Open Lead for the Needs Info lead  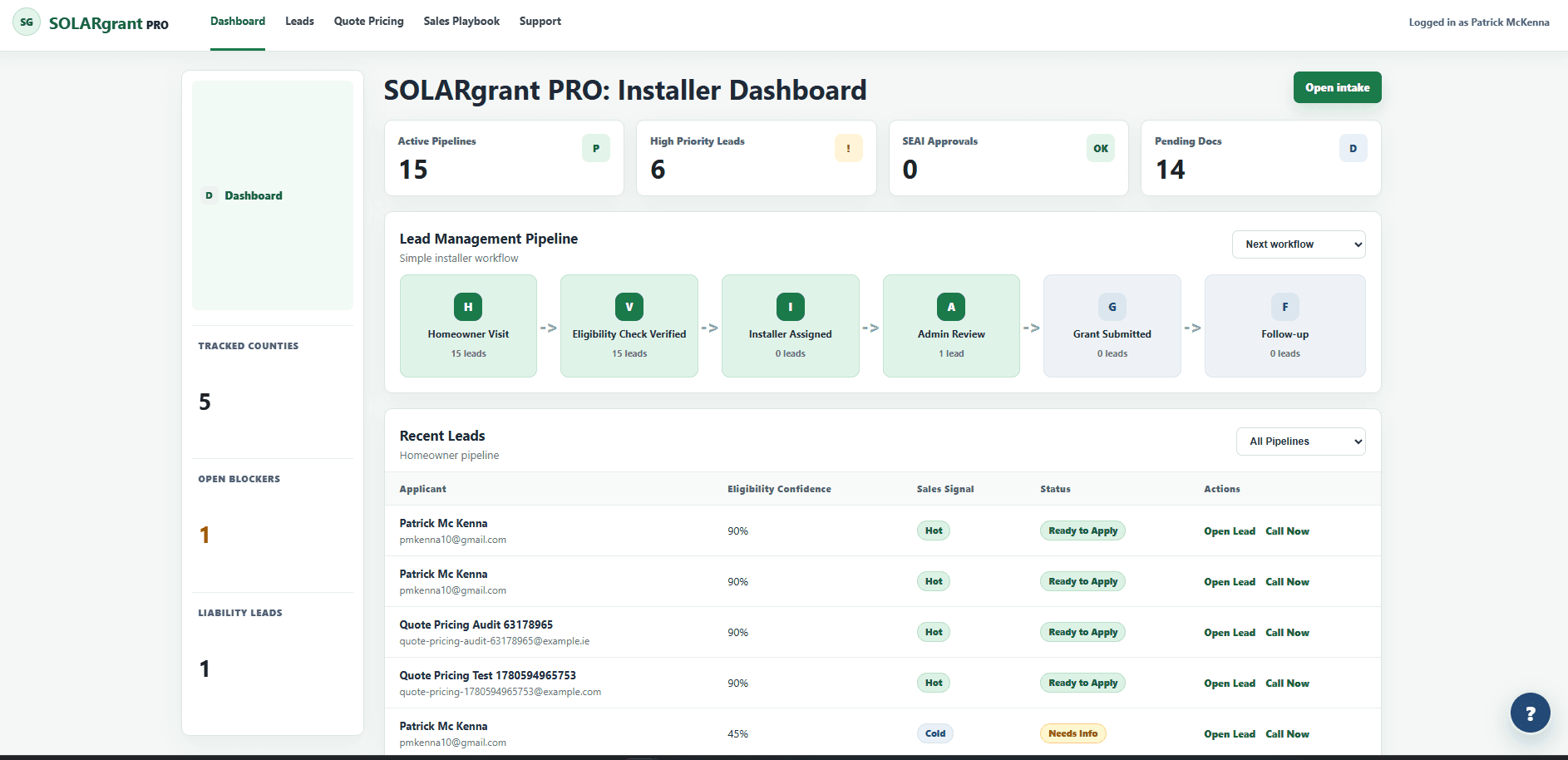(x=1230, y=734)
